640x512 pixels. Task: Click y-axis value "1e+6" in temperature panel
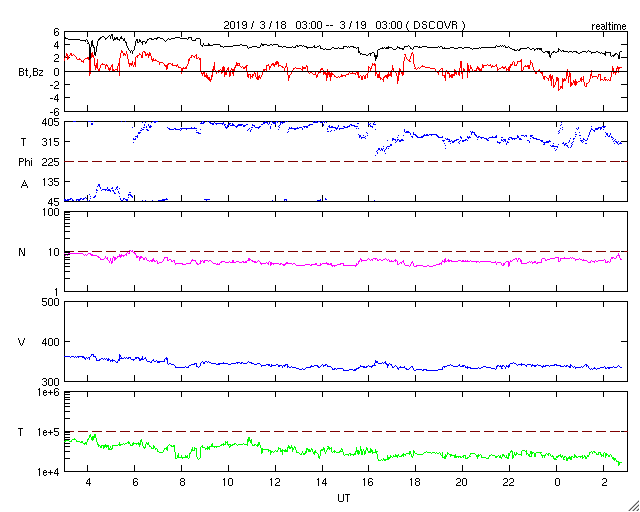click(x=49, y=392)
